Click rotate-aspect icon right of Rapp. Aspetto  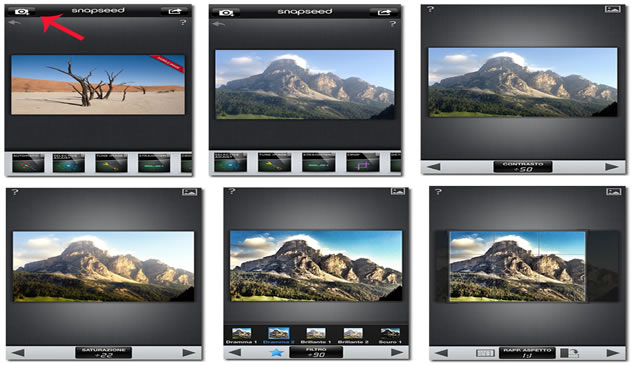pyautogui.click(x=570, y=353)
